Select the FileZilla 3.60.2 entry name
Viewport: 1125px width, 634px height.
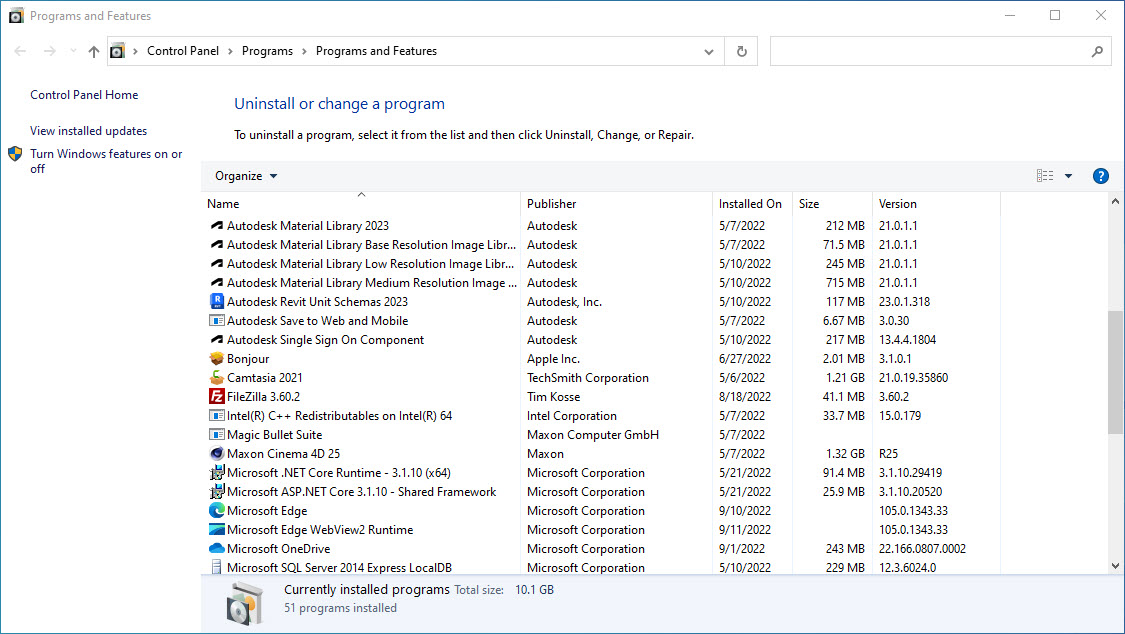(x=263, y=397)
